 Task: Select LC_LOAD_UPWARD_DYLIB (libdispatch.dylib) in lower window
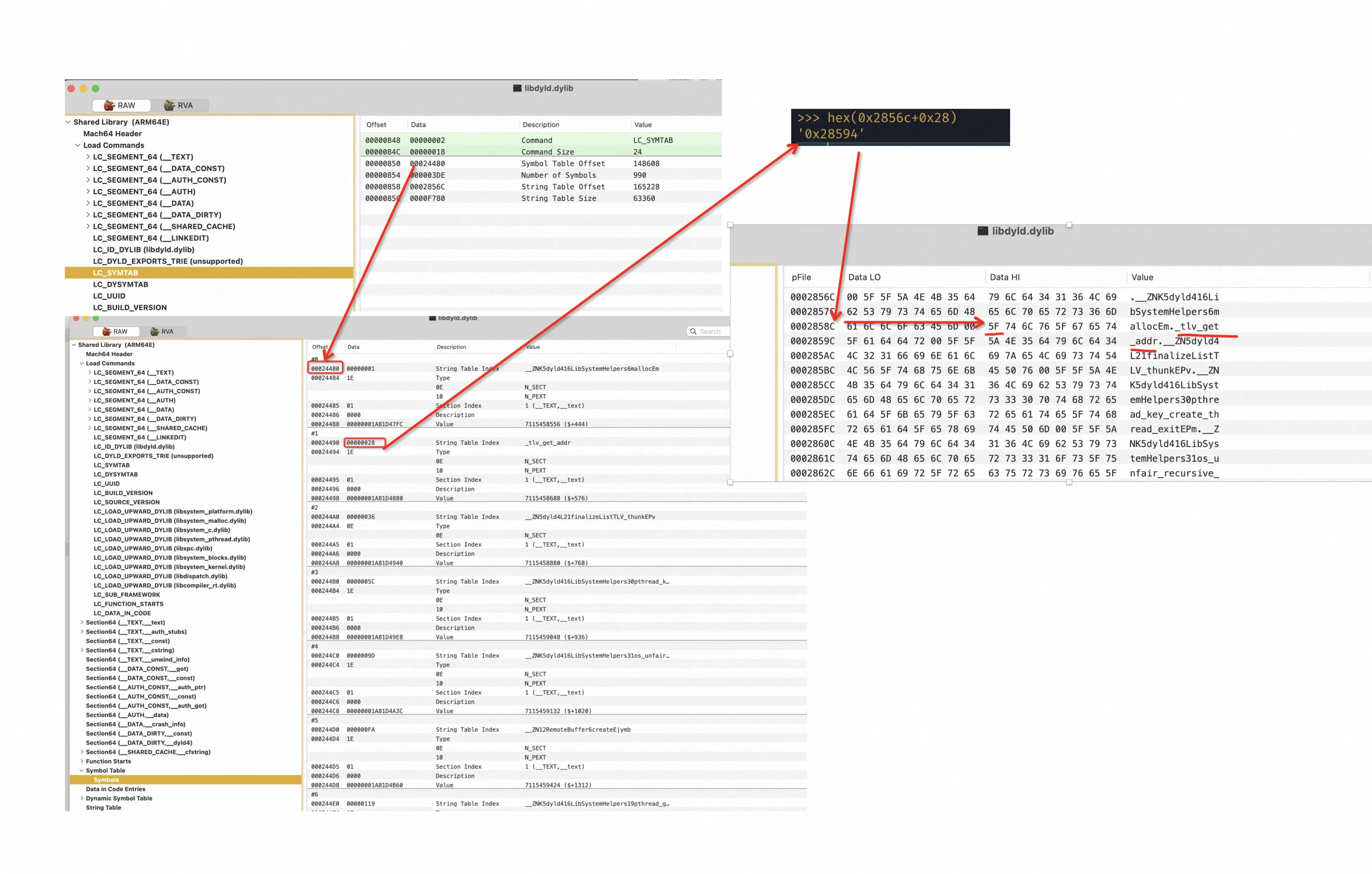[x=160, y=576]
